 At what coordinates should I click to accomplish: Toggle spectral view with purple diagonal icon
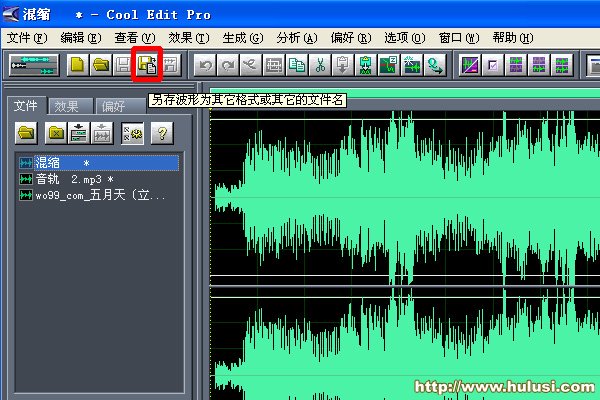coord(470,65)
